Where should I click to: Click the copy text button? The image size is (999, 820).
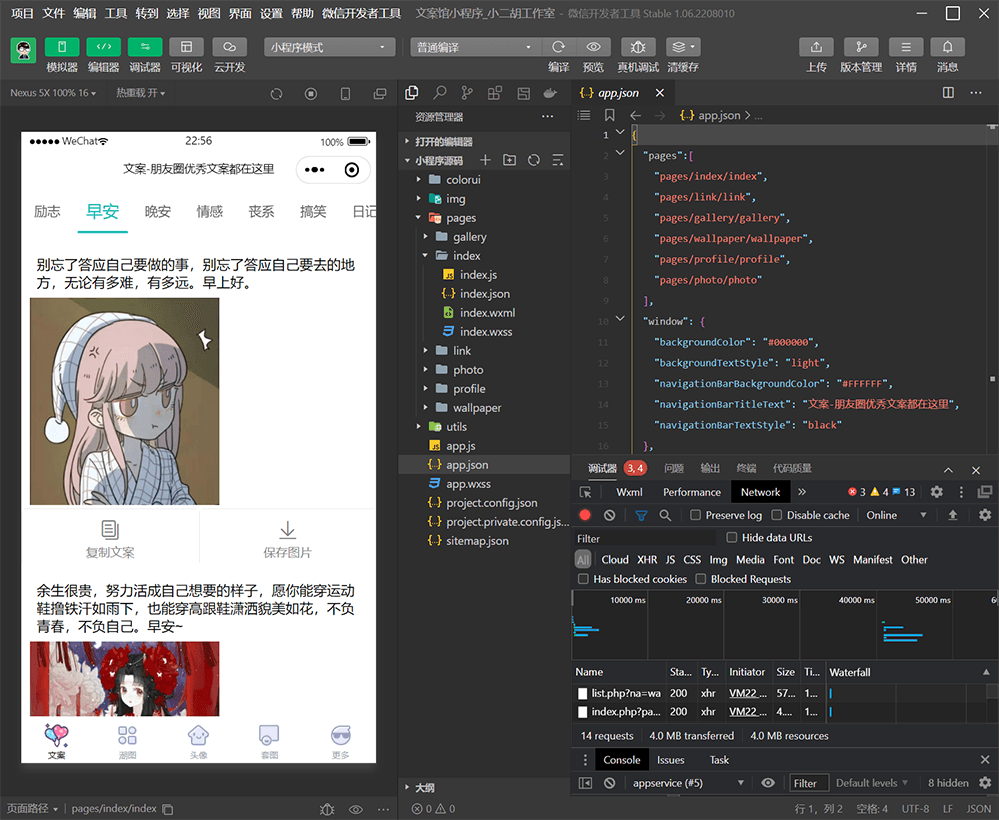110,538
